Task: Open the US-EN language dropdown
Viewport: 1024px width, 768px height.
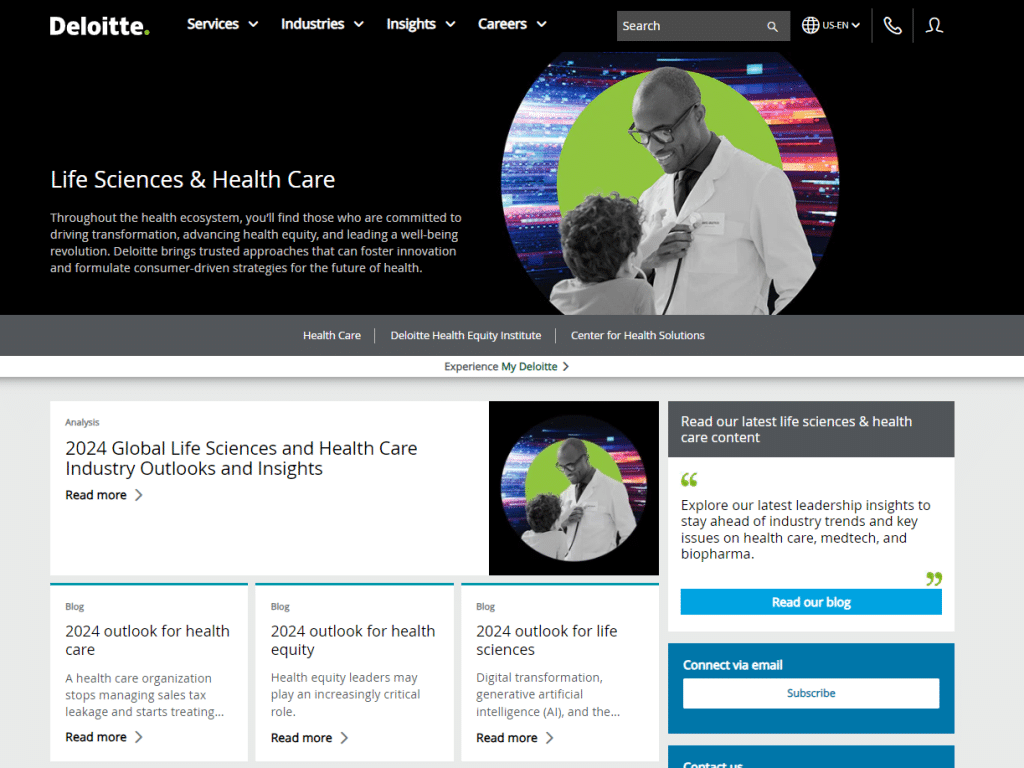Action: (840, 25)
